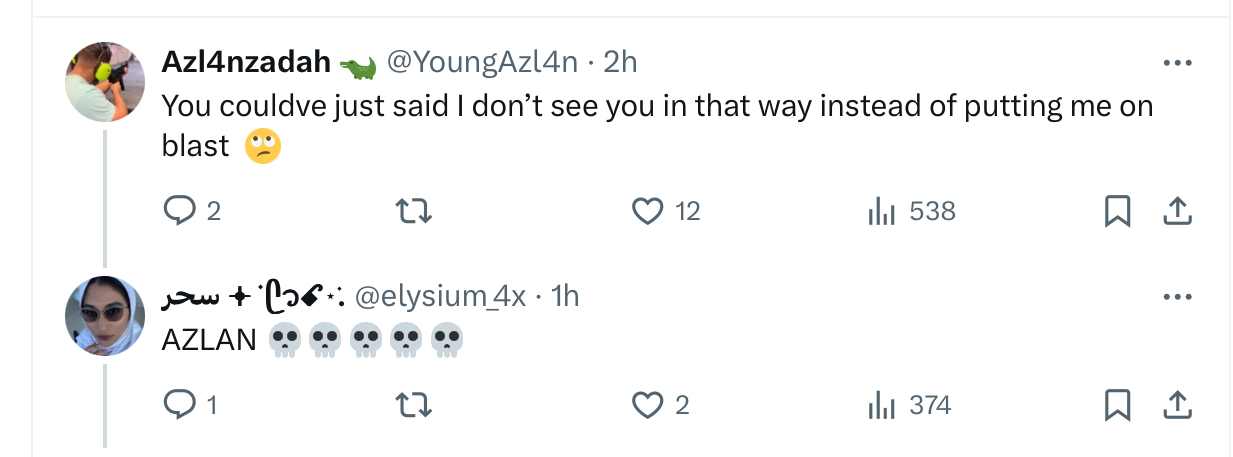Visit the @elysium_4x handle
The height and width of the screenshot is (457, 1233).
pyautogui.click(x=440, y=297)
